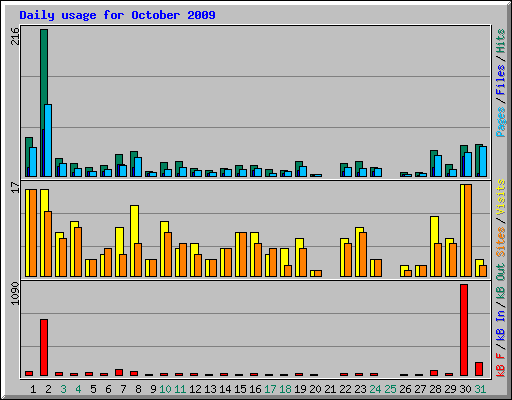
Task: Click the "kB Out" legend label
Action: 500,281
